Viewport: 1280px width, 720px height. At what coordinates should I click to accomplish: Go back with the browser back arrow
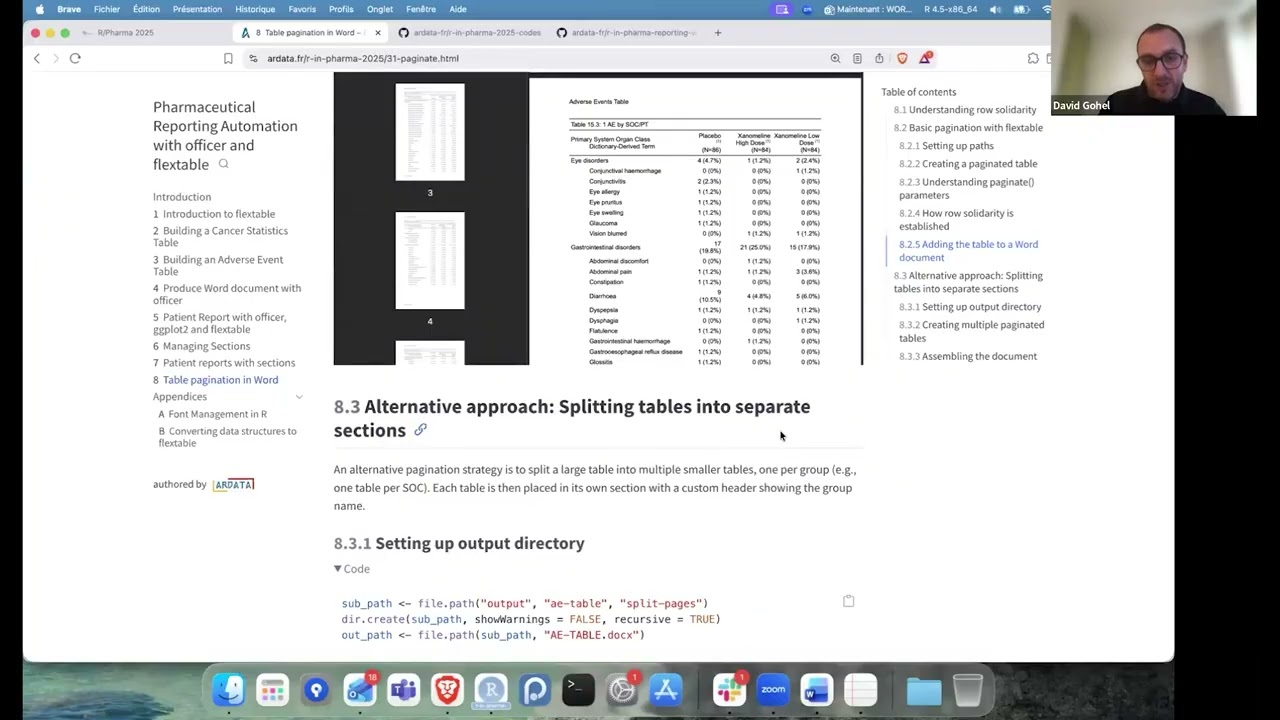[37, 58]
